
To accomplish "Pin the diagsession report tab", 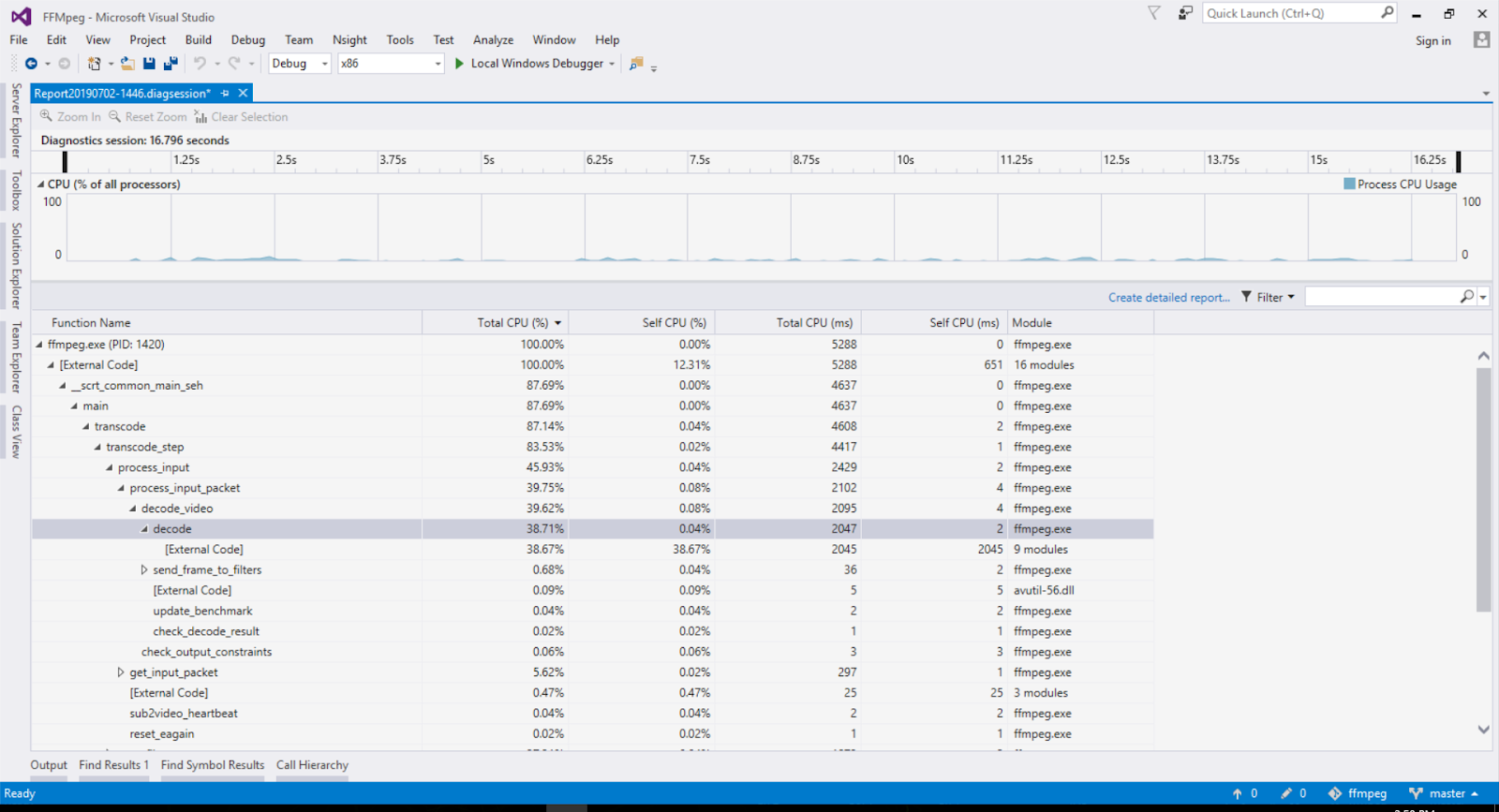I will 225,94.
